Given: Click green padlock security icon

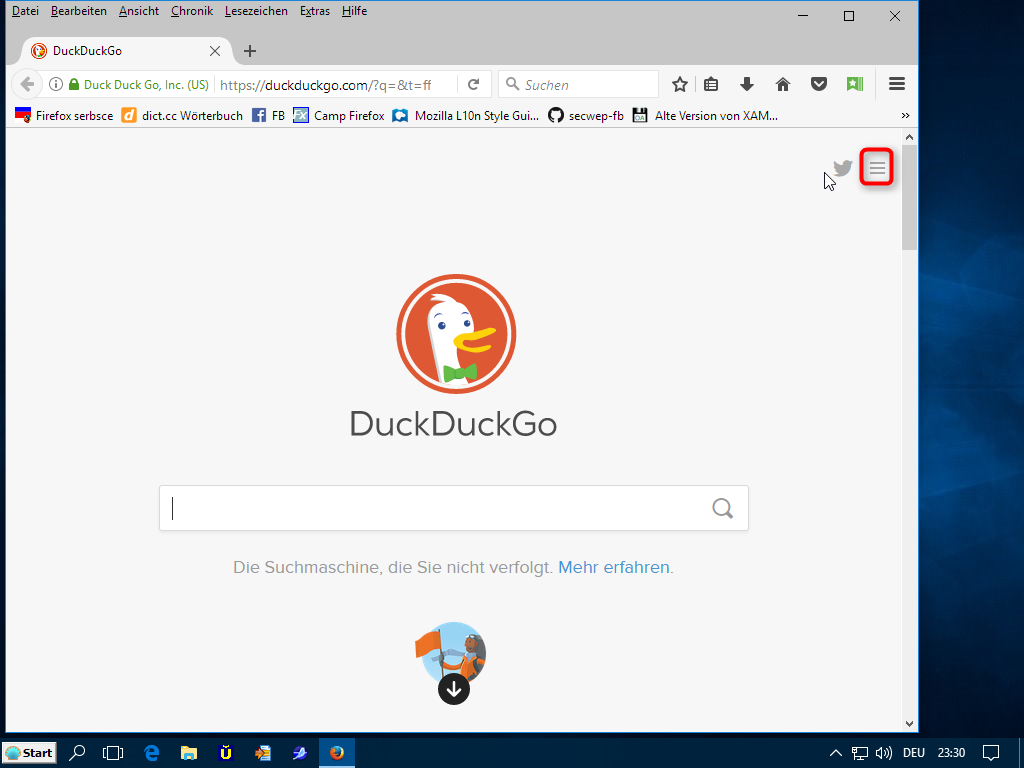Looking at the screenshot, I should click(74, 84).
